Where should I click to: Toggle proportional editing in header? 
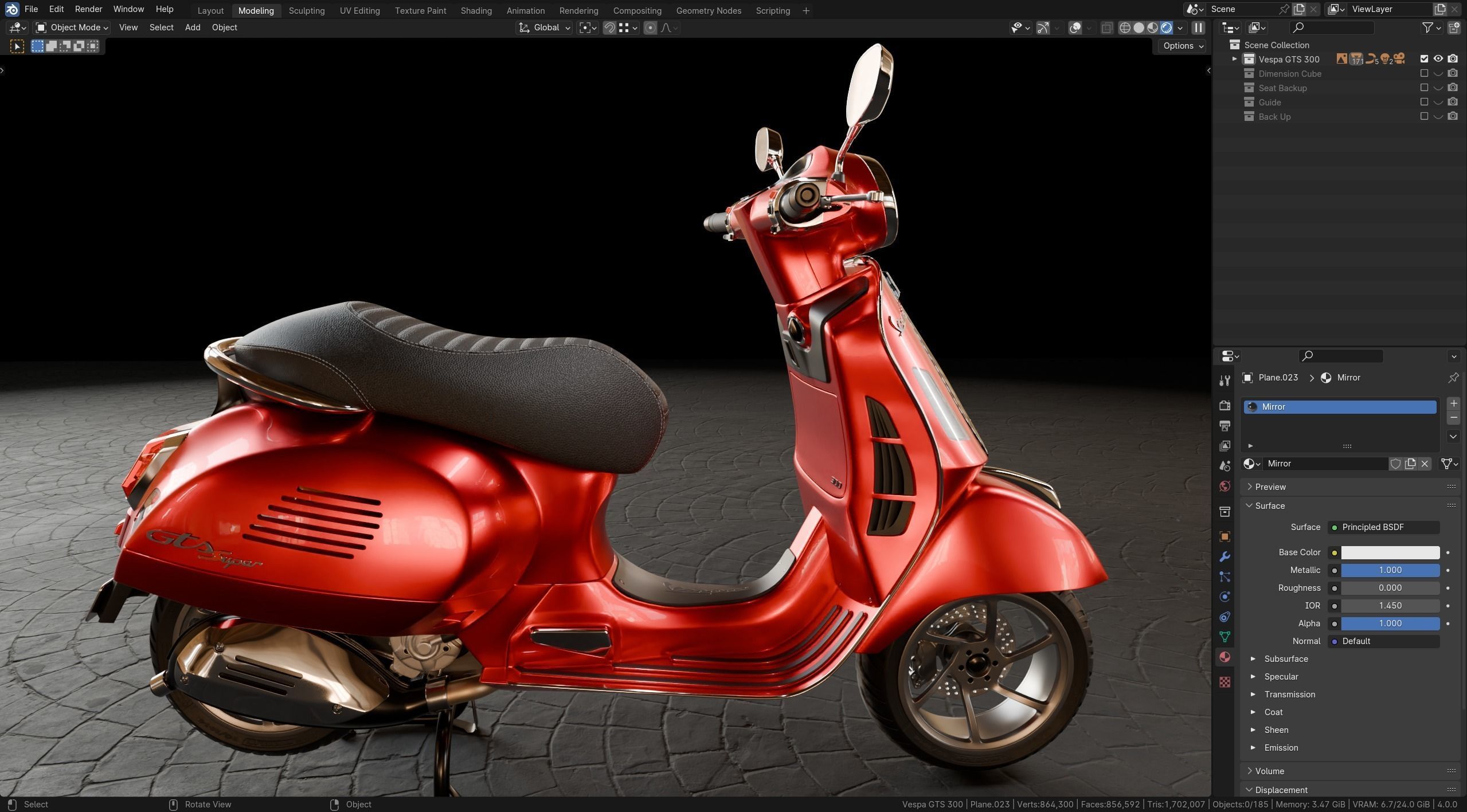[650, 28]
